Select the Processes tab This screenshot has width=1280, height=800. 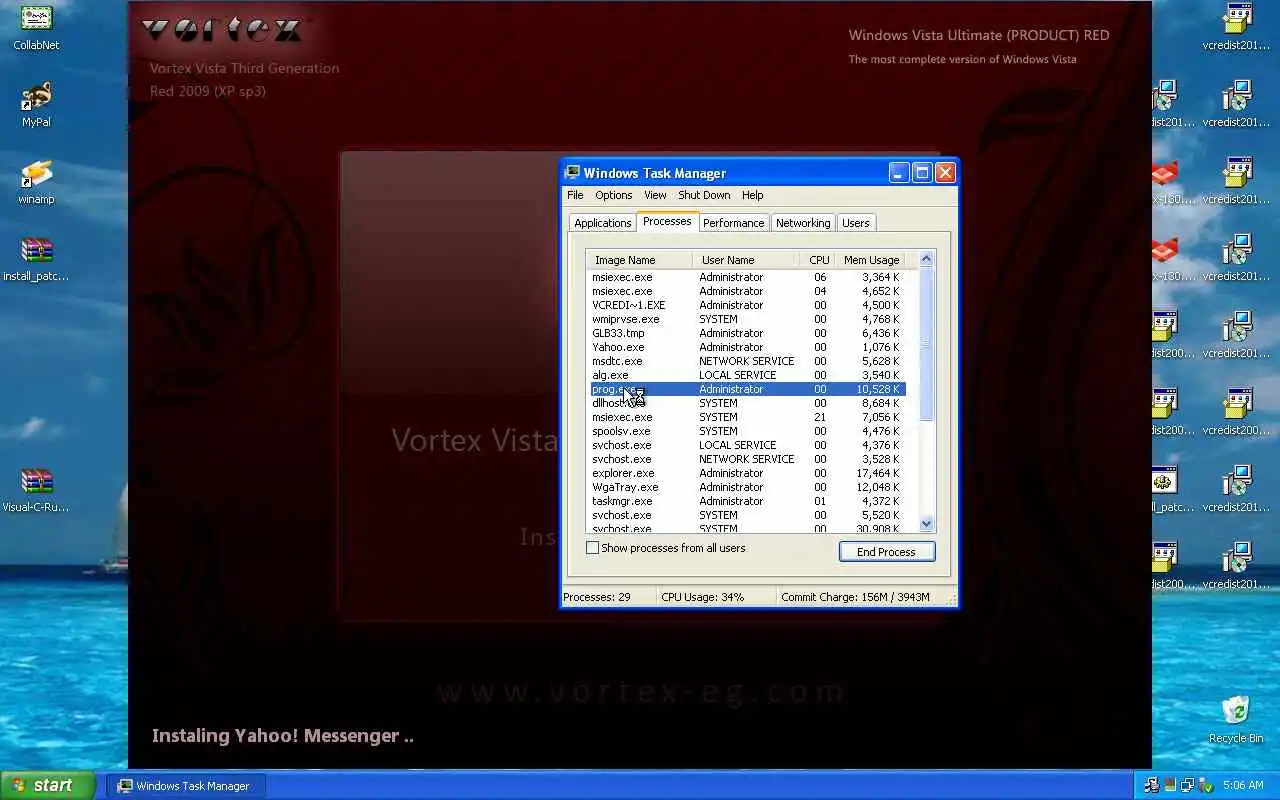tap(667, 221)
